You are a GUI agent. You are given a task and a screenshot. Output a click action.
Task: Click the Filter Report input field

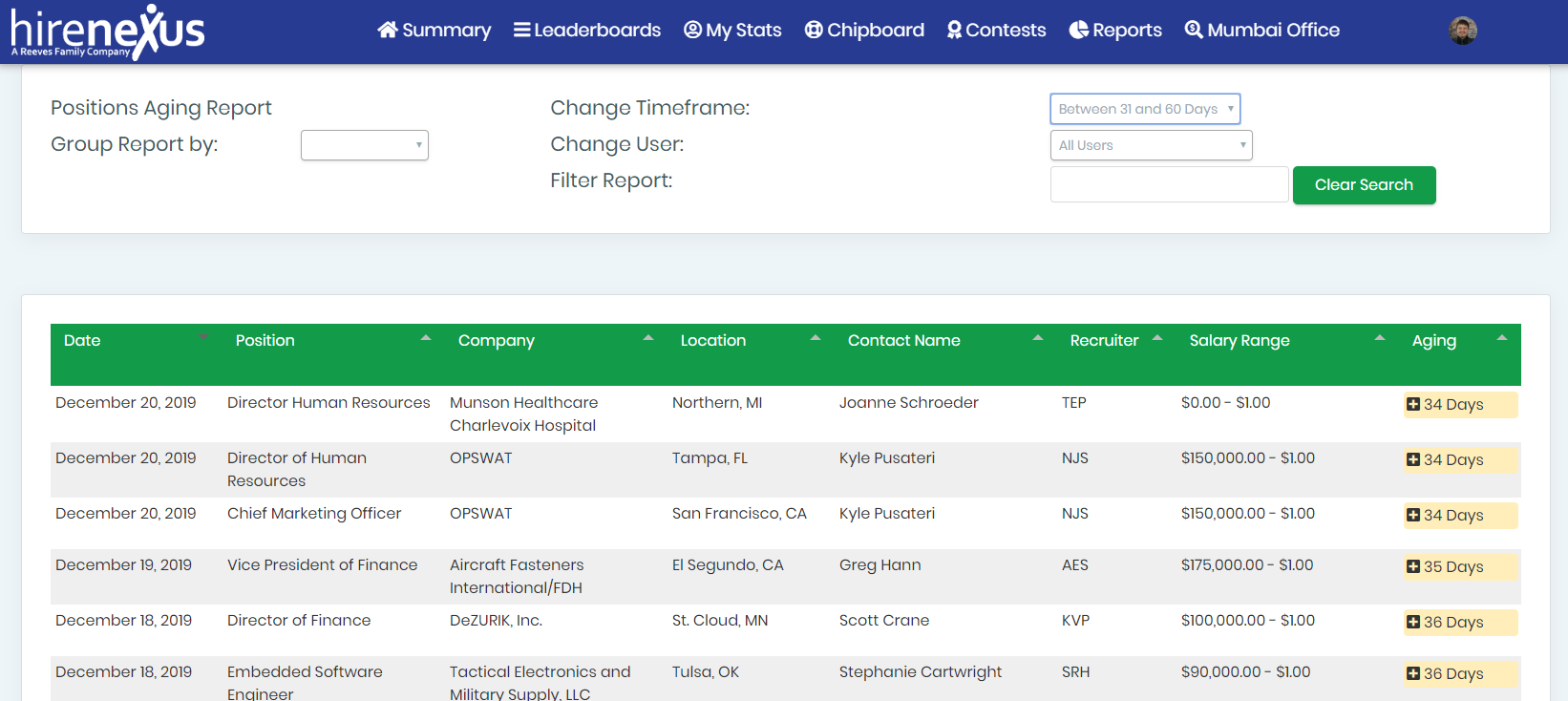tap(1170, 184)
